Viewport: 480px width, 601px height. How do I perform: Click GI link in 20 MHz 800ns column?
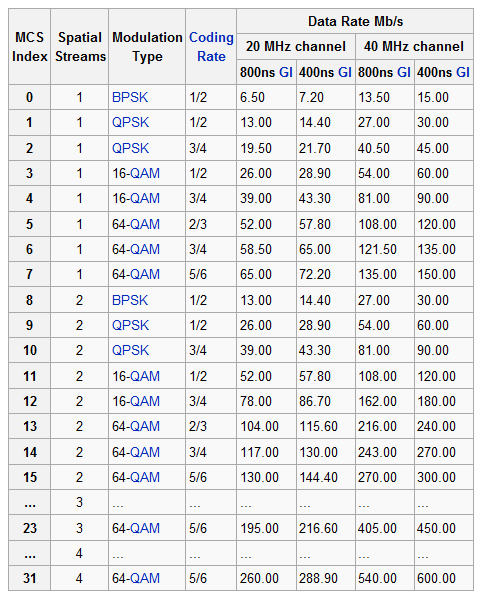(286, 72)
